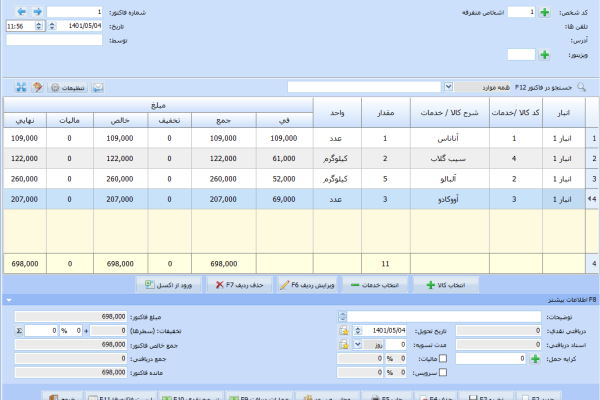Click the توضیحات description field
This screenshot has width=600, height=400.
444,316
